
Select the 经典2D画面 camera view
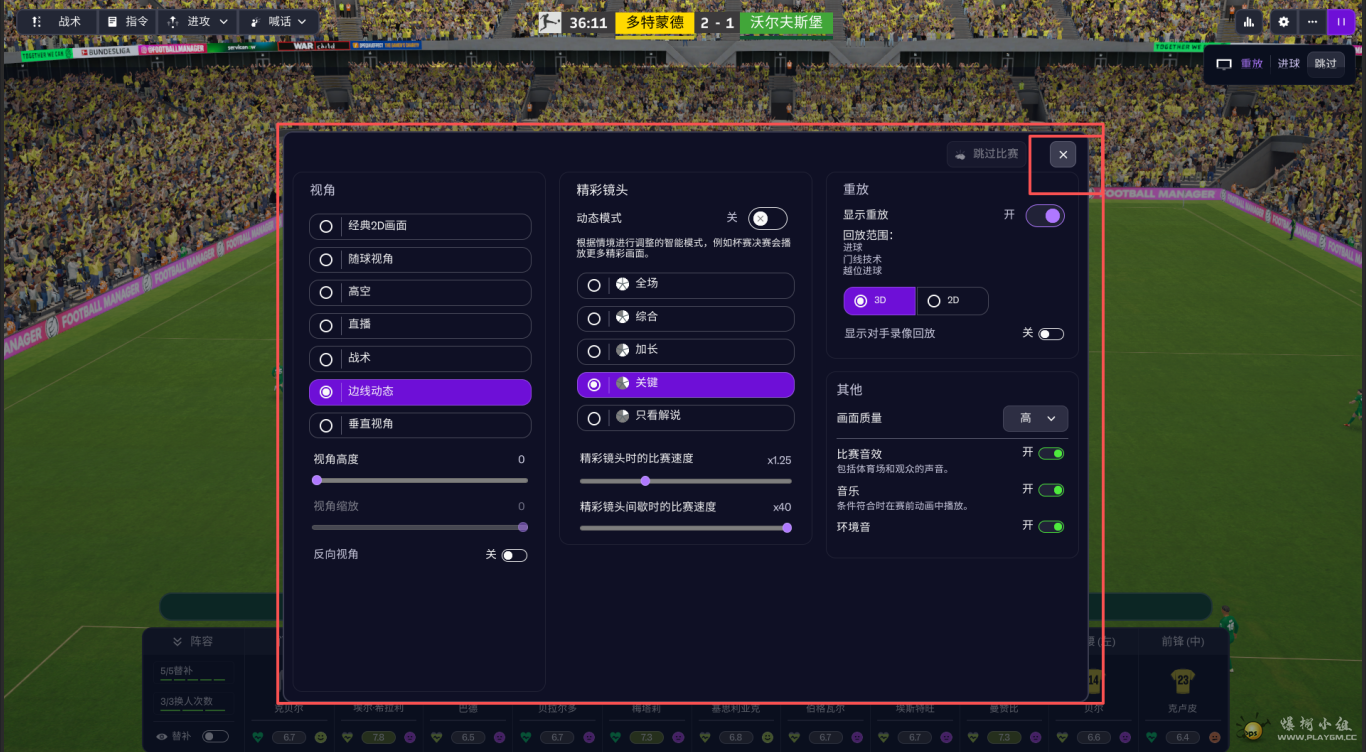420,226
